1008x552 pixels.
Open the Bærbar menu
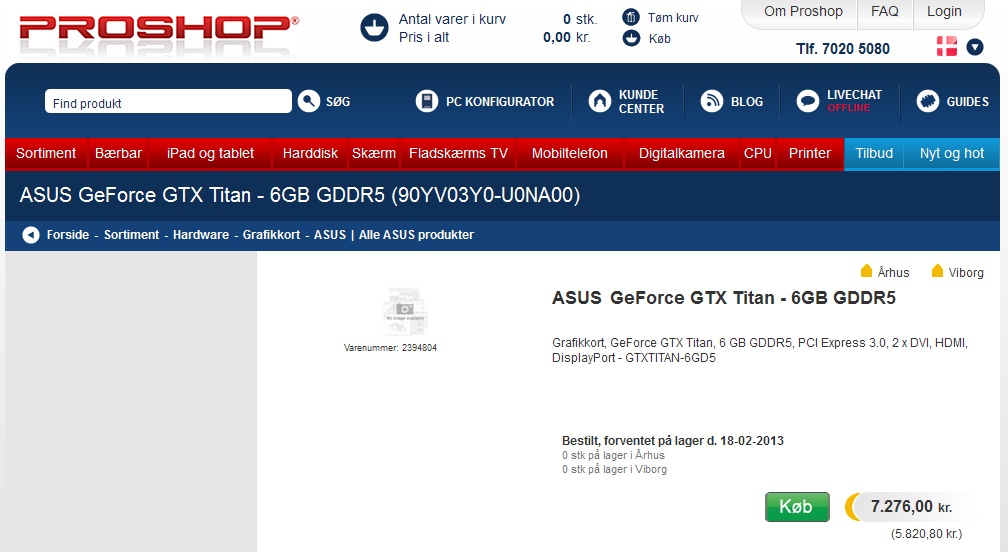118,153
